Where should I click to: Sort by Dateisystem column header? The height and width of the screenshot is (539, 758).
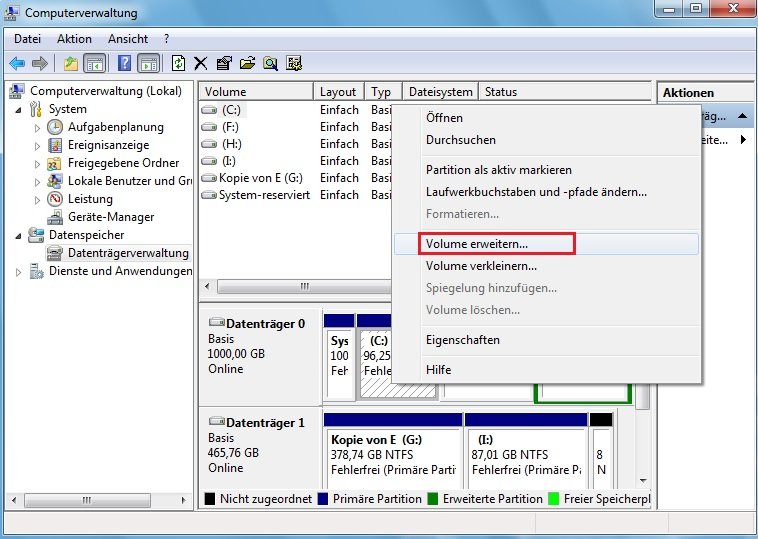tap(440, 91)
